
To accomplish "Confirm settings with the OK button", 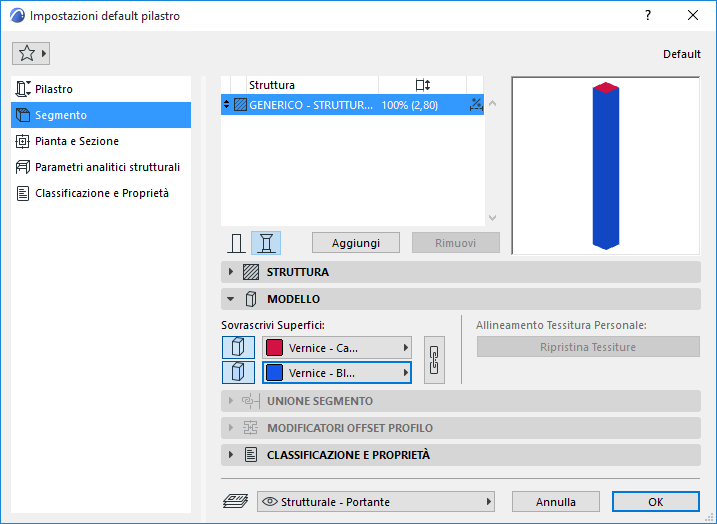I will pos(656,502).
